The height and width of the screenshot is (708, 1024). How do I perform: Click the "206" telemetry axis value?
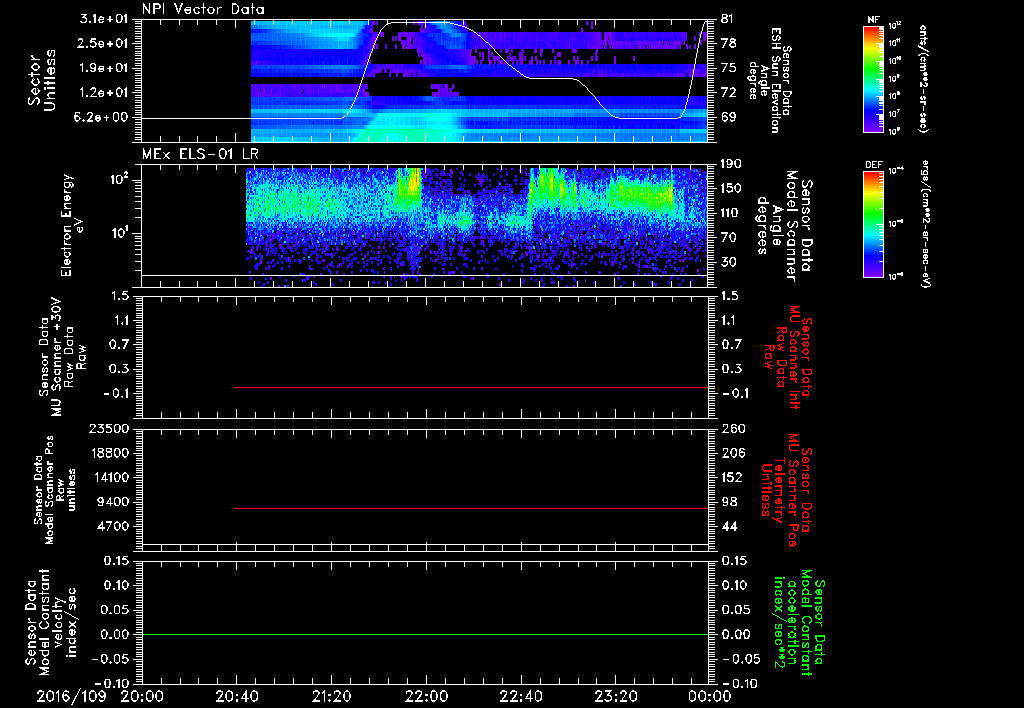point(733,453)
